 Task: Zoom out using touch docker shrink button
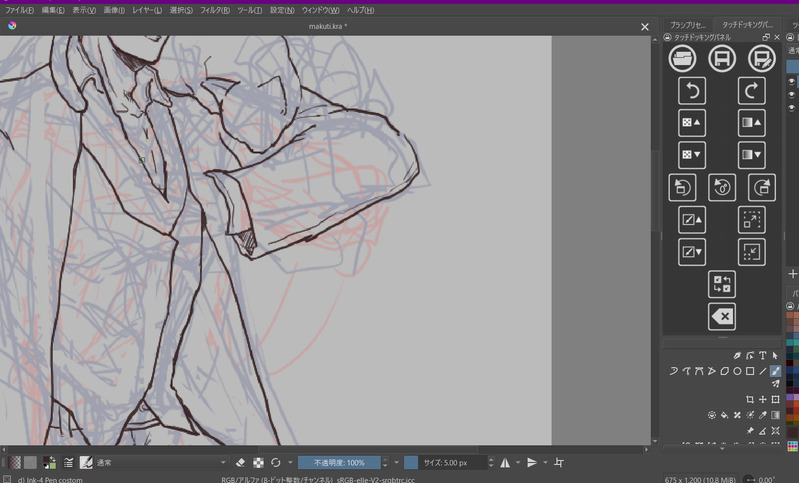[752, 252]
